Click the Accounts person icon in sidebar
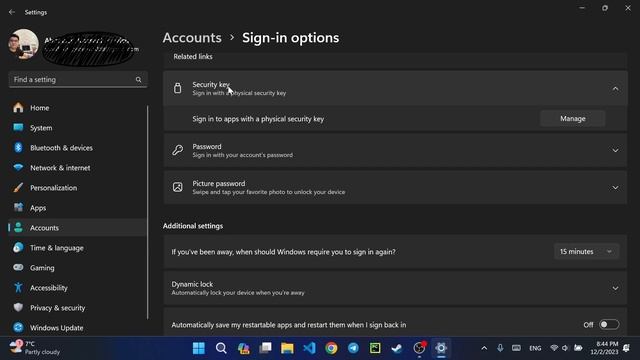 (x=18, y=228)
